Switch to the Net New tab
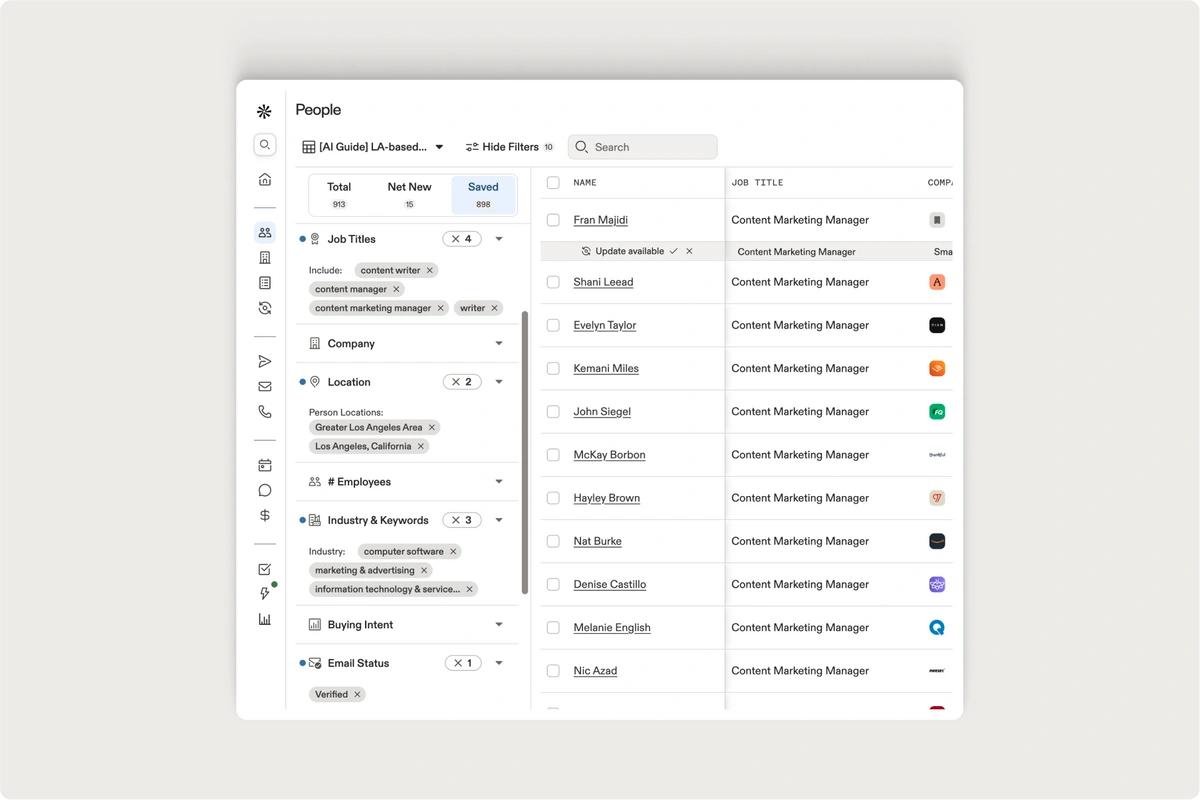Viewport: 1200px width, 800px height. click(409, 195)
